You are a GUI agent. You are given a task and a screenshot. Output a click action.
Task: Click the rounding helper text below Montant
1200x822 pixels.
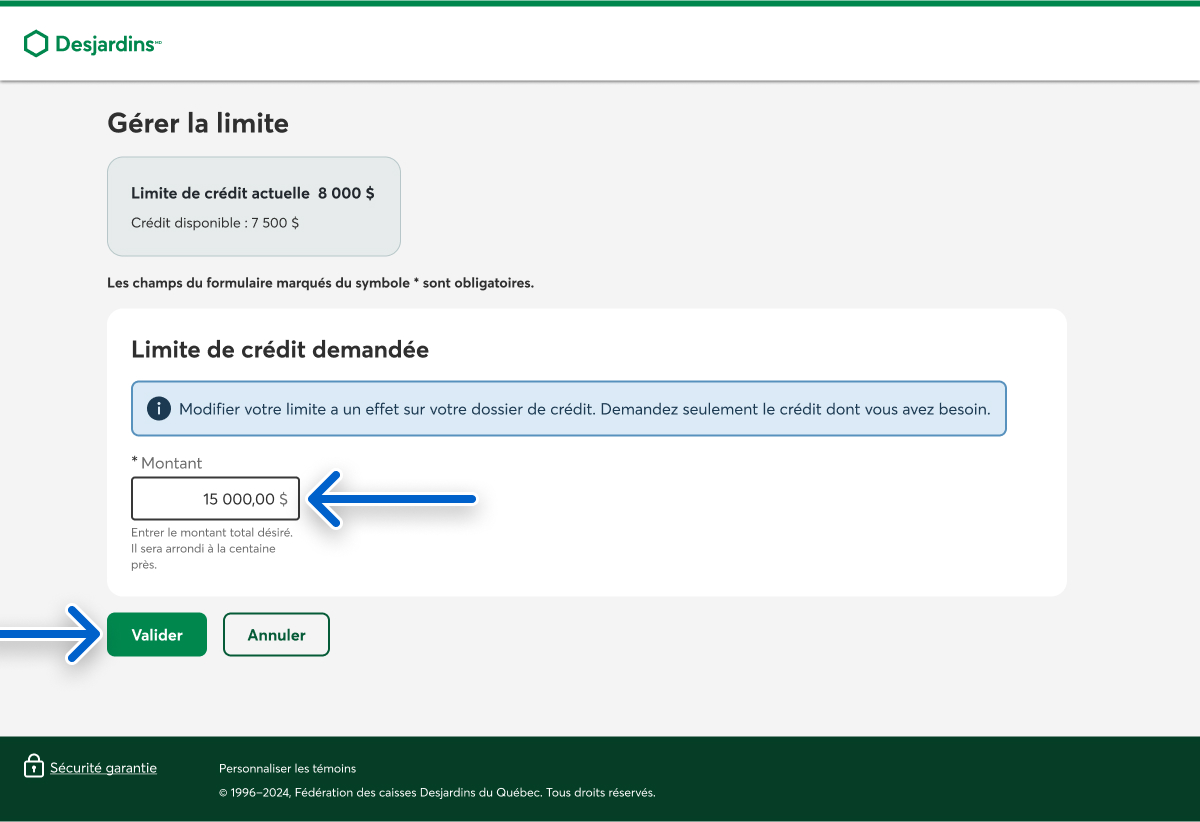[211, 548]
